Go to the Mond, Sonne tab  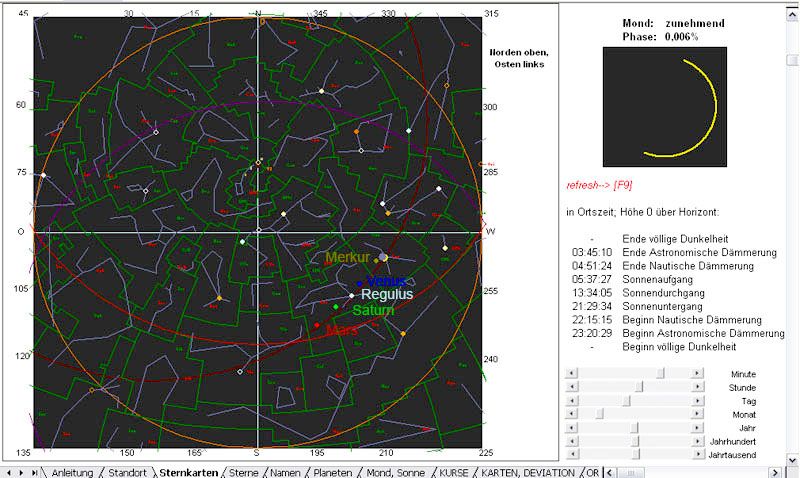[x=397, y=472]
